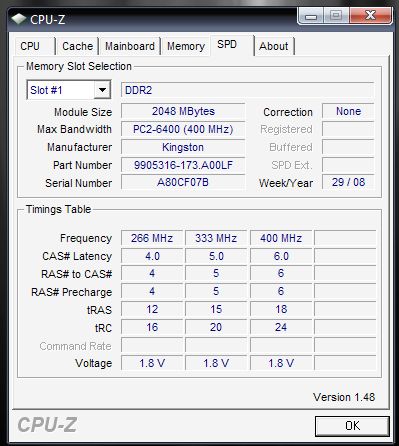399x446 pixels.
Task: Click the tRAS value 15
Action: click(216, 309)
